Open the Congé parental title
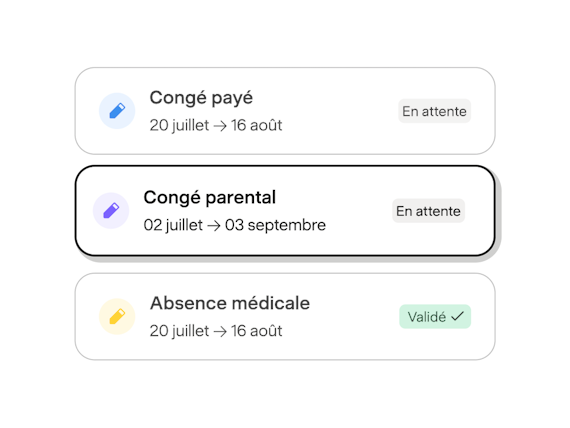 click(x=210, y=198)
